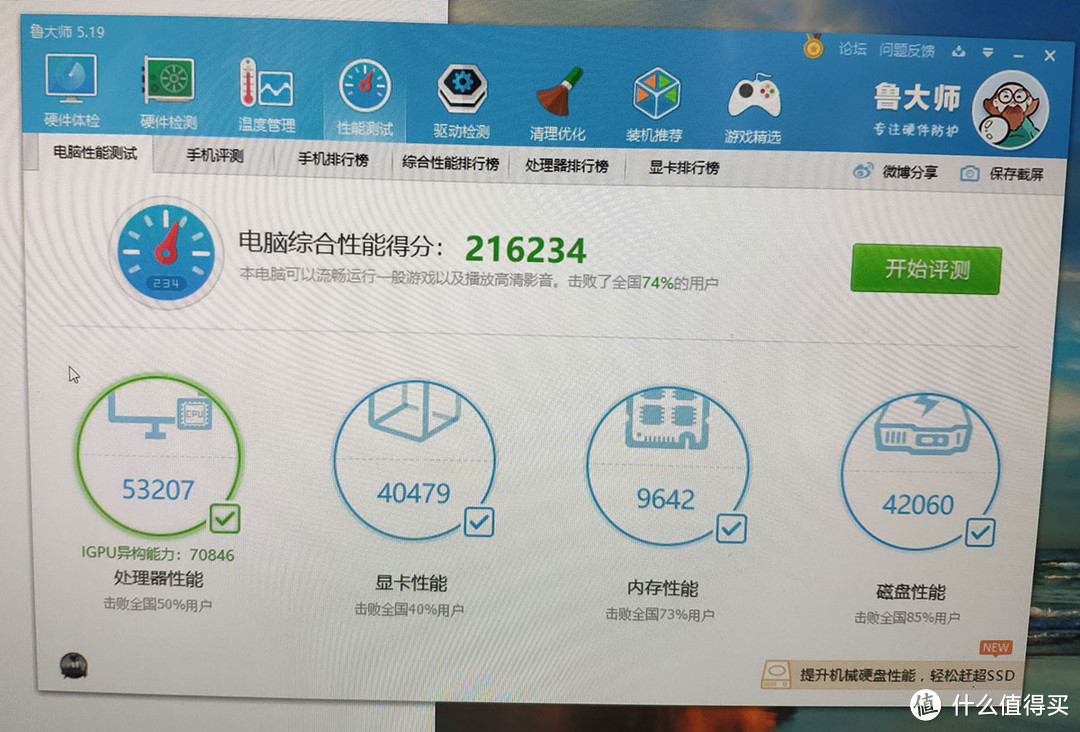Click the graphics score 40479
The height and width of the screenshot is (732, 1080).
point(413,493)
